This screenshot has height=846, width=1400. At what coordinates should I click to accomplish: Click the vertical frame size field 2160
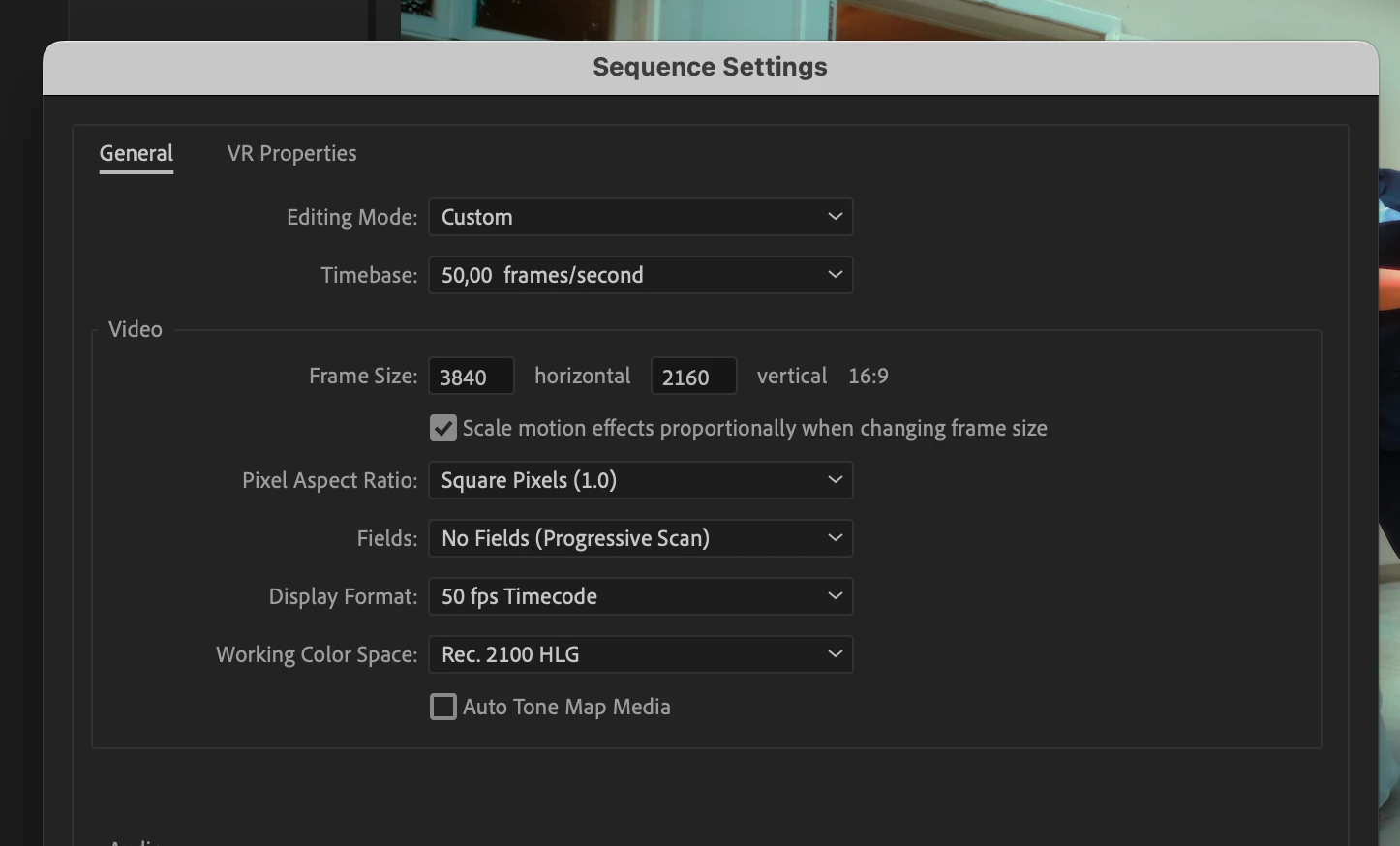click(693, 377)
